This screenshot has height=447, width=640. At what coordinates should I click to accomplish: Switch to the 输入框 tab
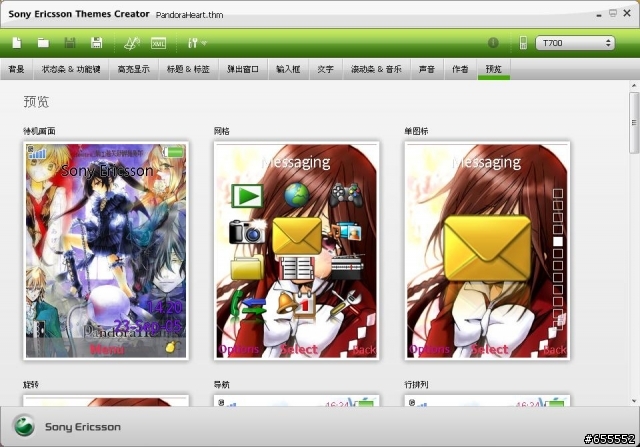(288, 69)
